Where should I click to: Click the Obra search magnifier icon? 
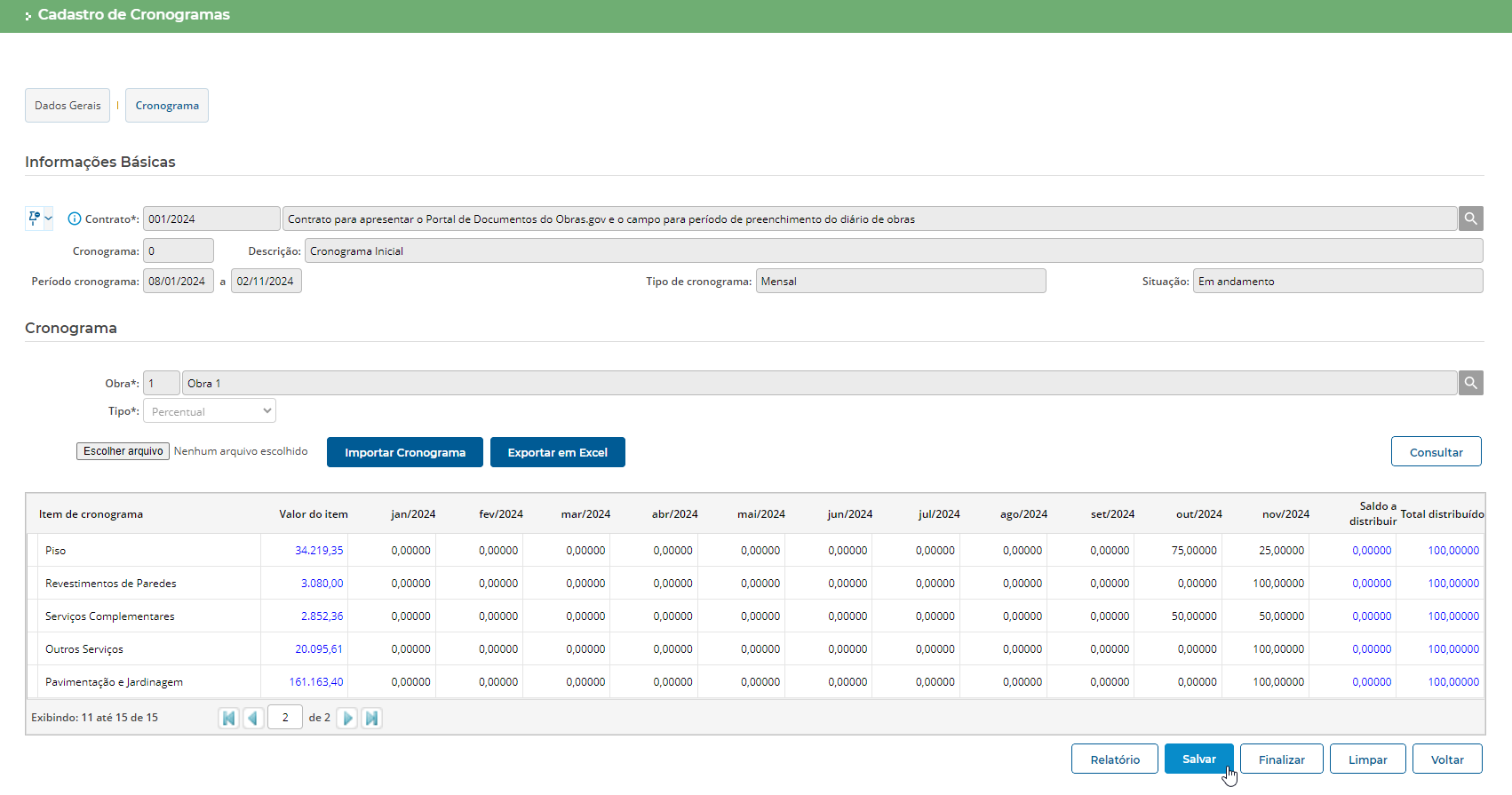(1470, 383)
